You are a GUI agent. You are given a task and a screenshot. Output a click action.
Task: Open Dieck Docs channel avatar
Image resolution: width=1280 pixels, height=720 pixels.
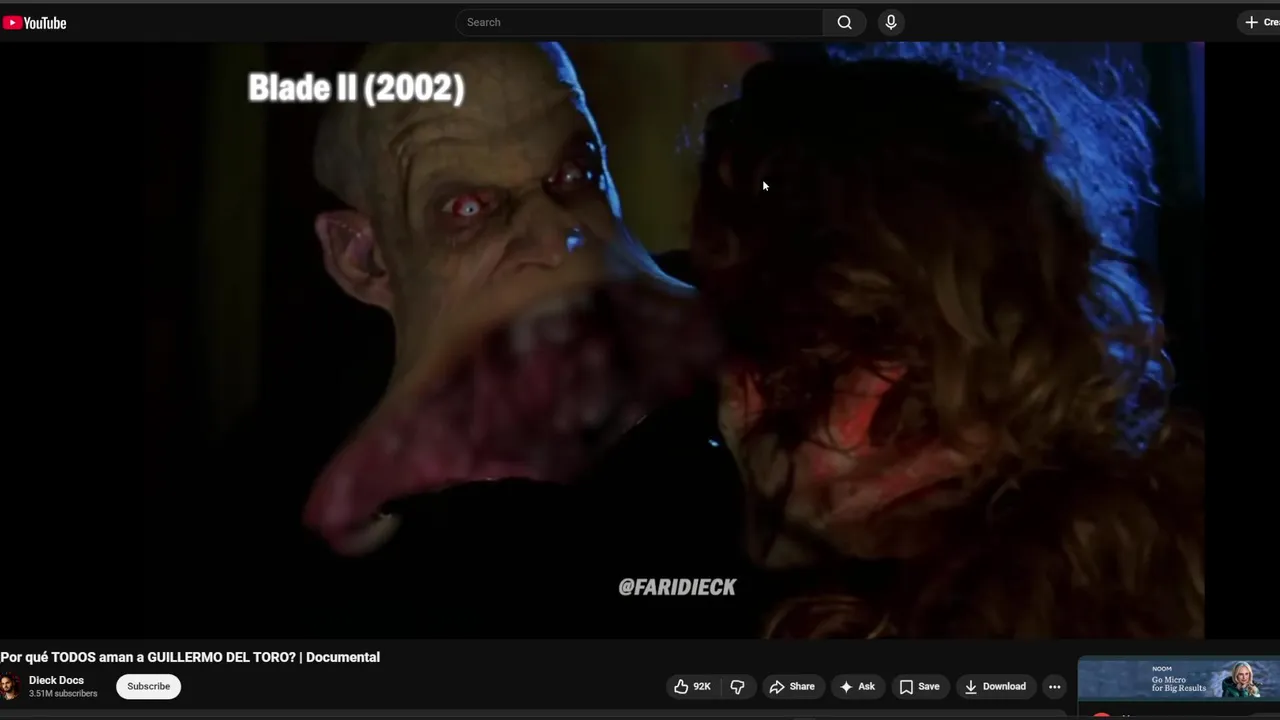[x=10, y=686]
